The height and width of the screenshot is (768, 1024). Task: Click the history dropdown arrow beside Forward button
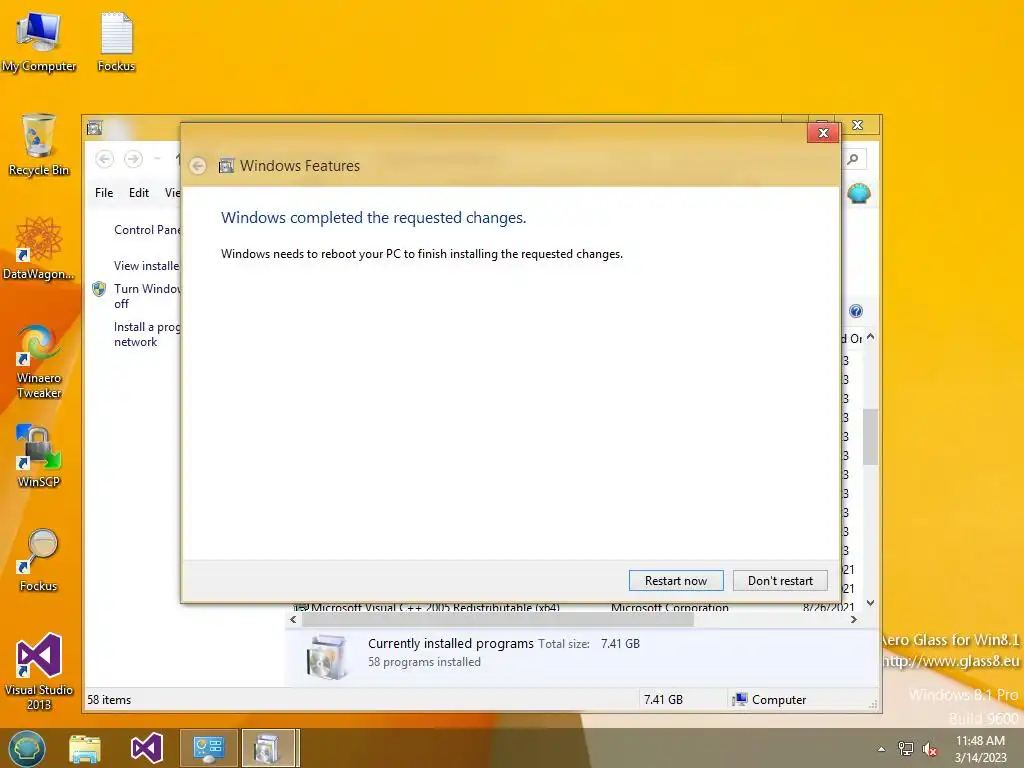point(157,159)
